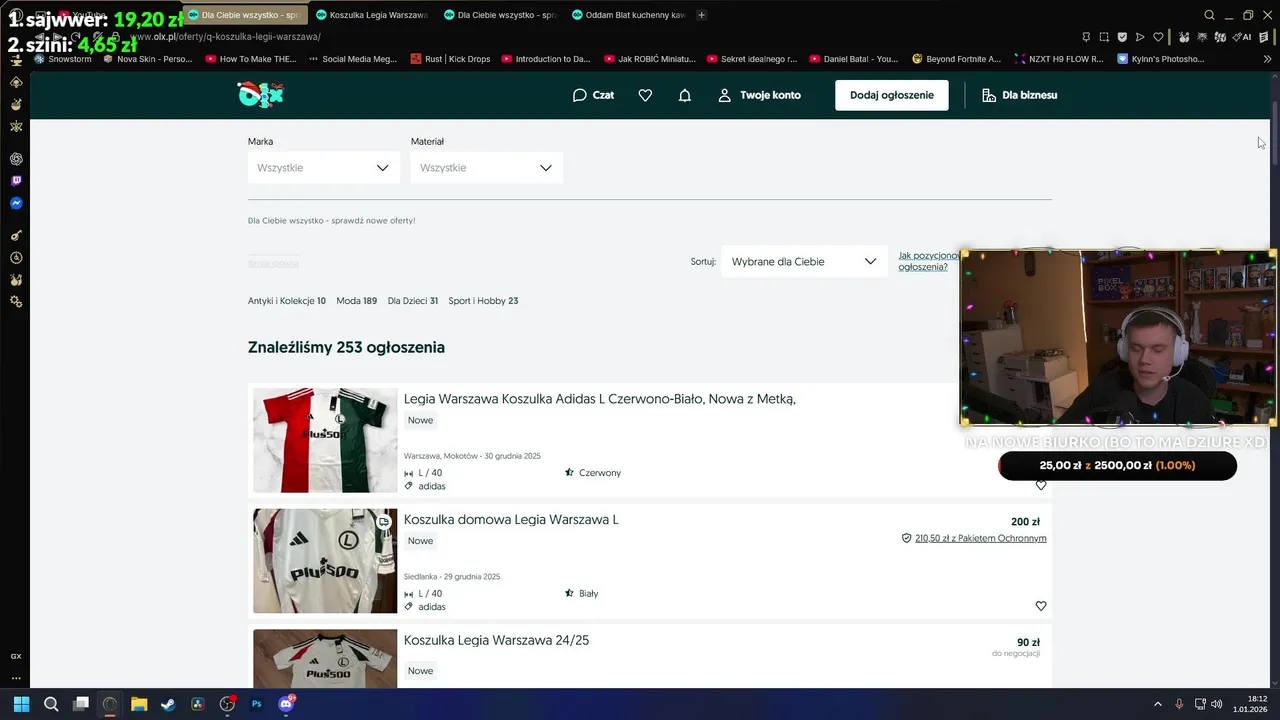The width and height of the screenshot is (1280, 720).
Task: Open Windows Start menu
Action: 21,704
